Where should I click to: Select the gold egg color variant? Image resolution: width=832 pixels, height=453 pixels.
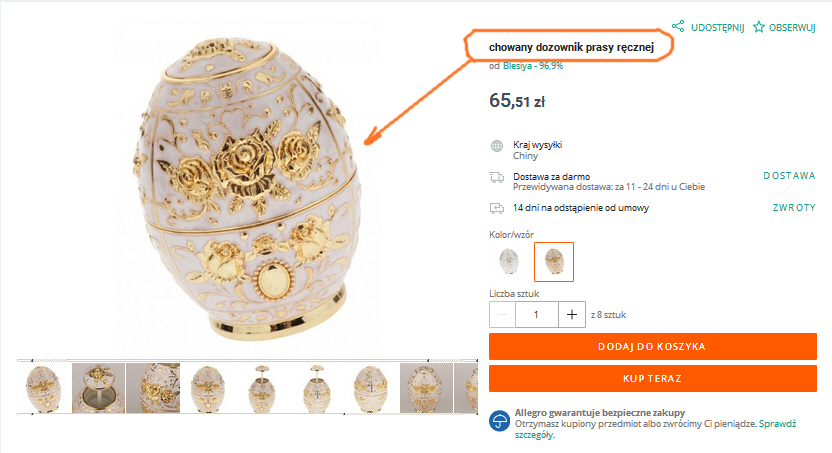click(553, 262)
